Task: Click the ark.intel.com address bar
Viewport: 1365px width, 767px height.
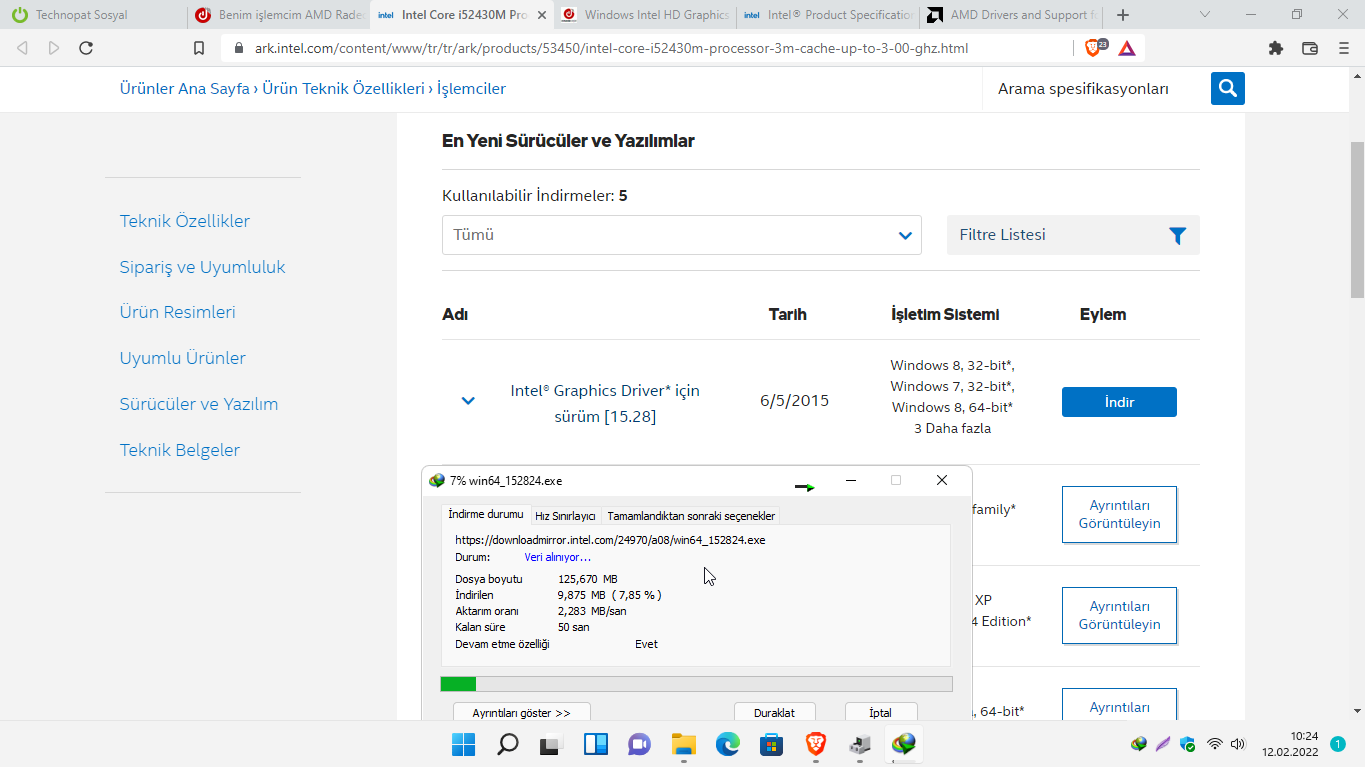Action: [647, 48]
